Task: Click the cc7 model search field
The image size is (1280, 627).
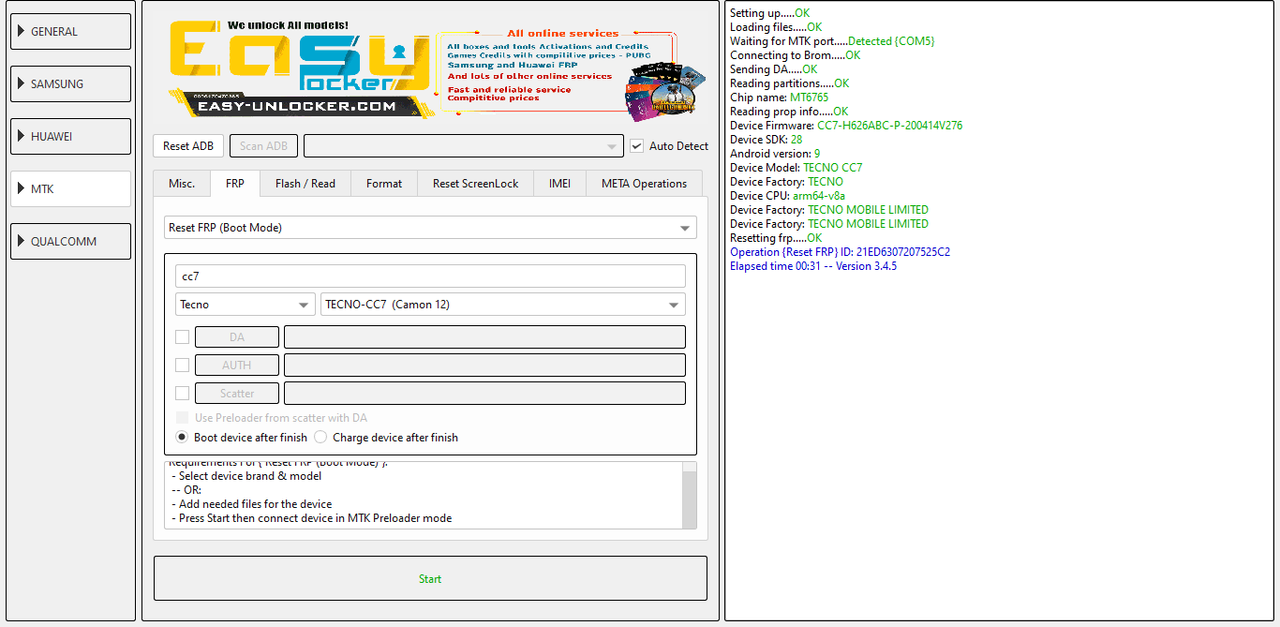Action: click(x=430, y=276)
